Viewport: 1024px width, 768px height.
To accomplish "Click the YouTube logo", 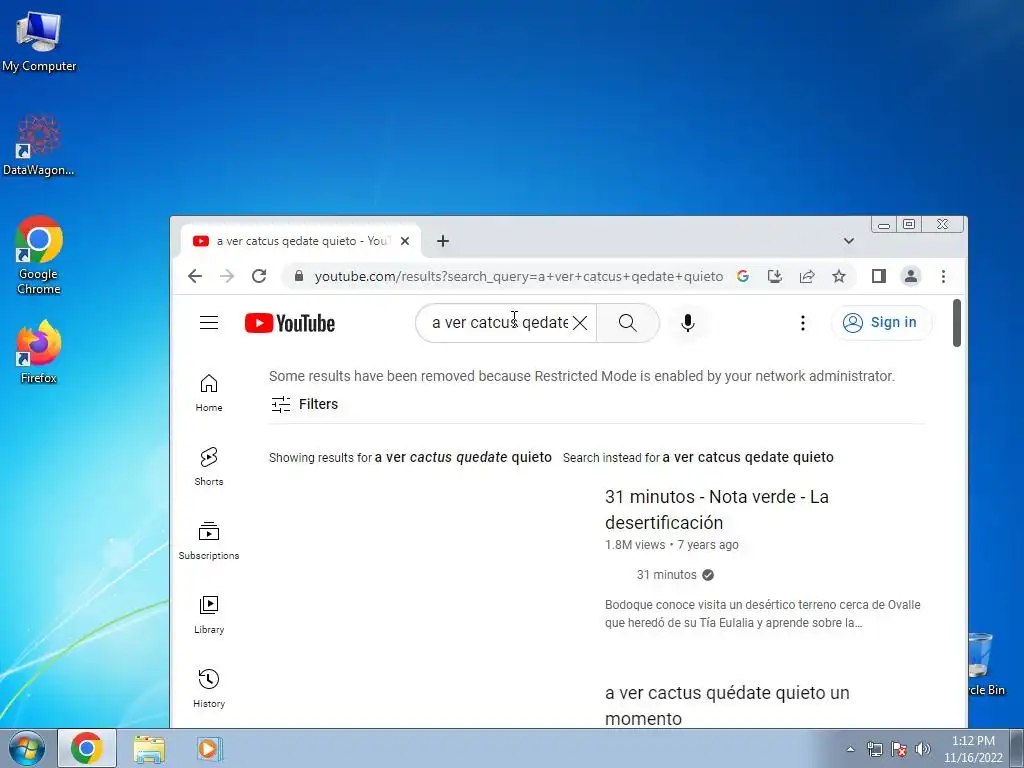I will tap(290, 323).
